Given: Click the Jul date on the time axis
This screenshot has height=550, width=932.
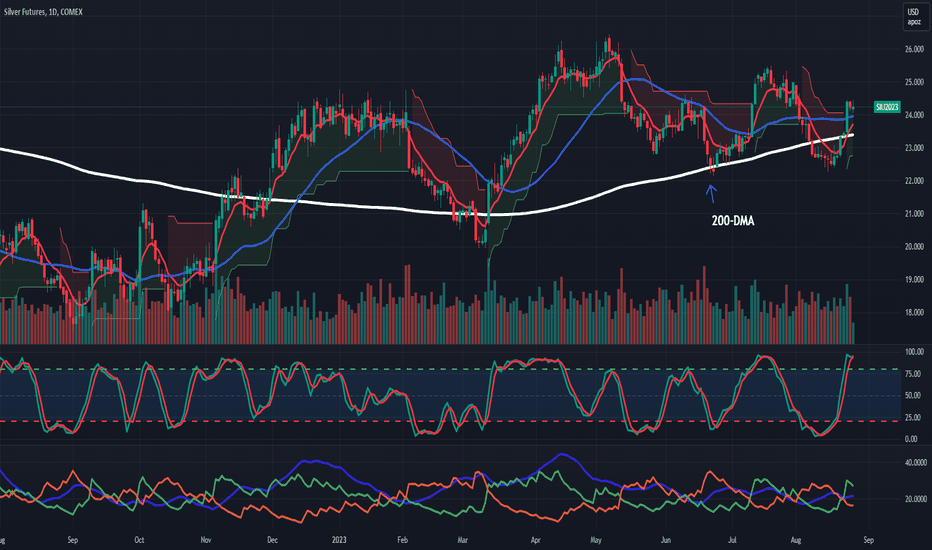Looking at the screenshot, I should coord(732,540).
